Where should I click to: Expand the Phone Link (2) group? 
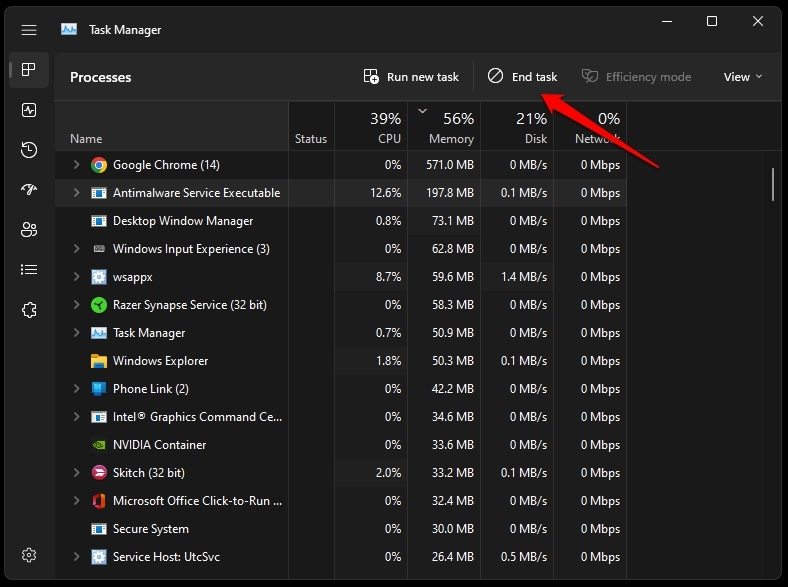(x=76, y=388)
